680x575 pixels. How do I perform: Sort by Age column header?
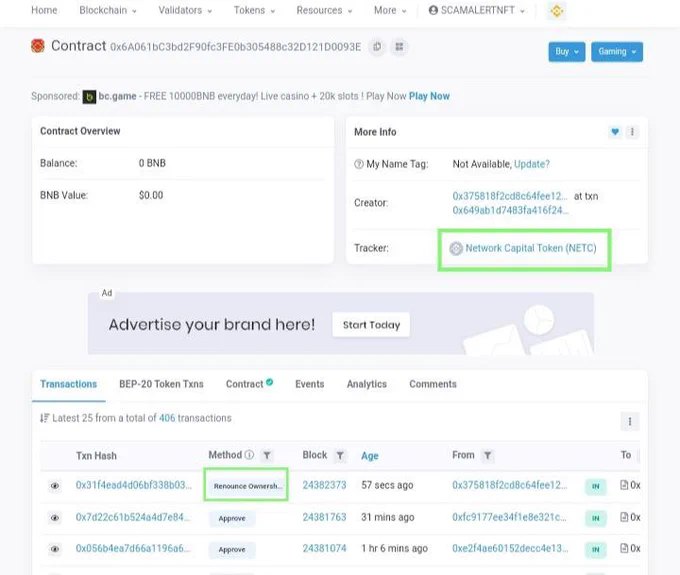point(370,456)
